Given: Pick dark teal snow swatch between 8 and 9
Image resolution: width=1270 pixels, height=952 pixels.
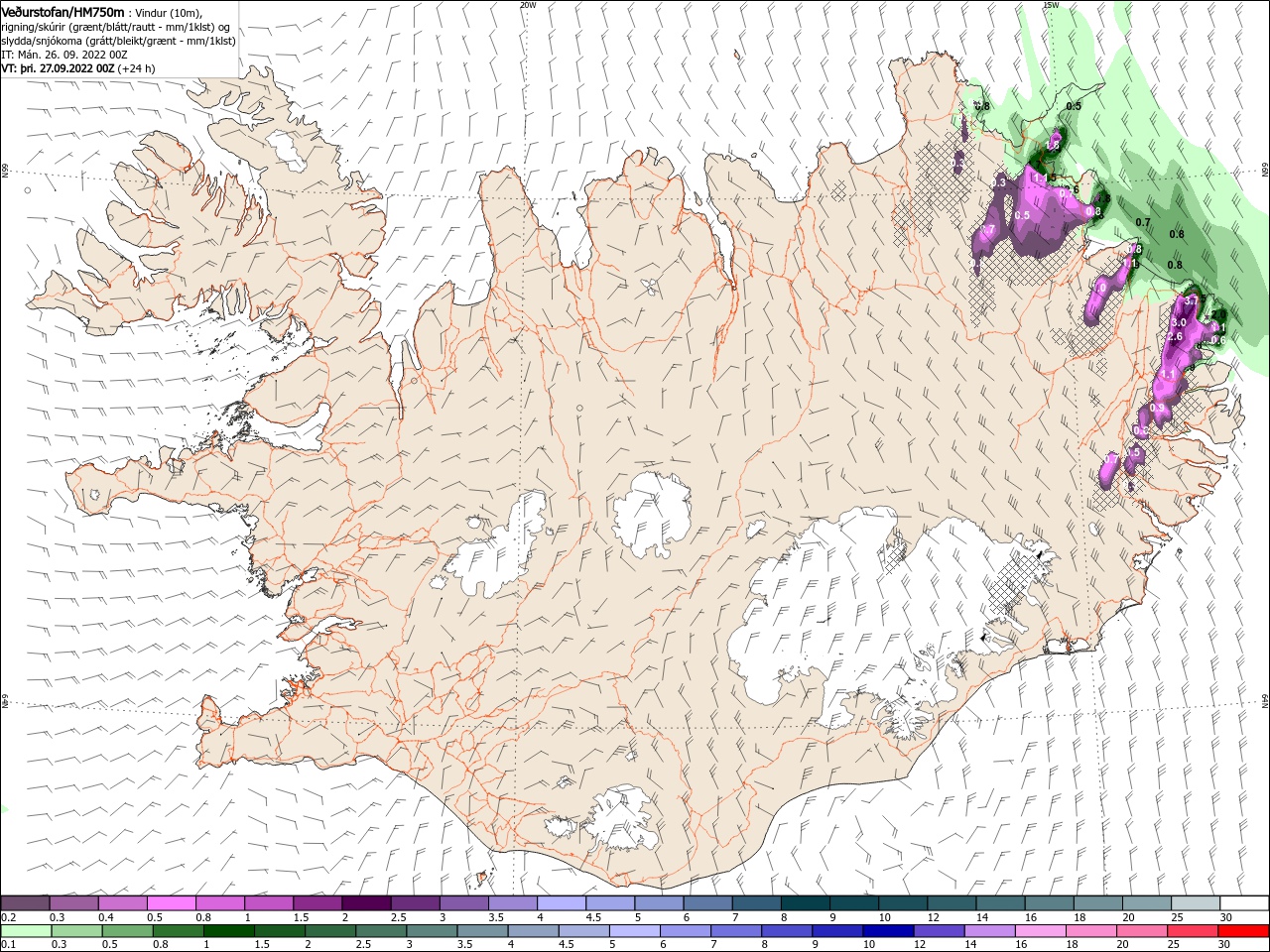Looking at the screenshot, I should [805, 902].
